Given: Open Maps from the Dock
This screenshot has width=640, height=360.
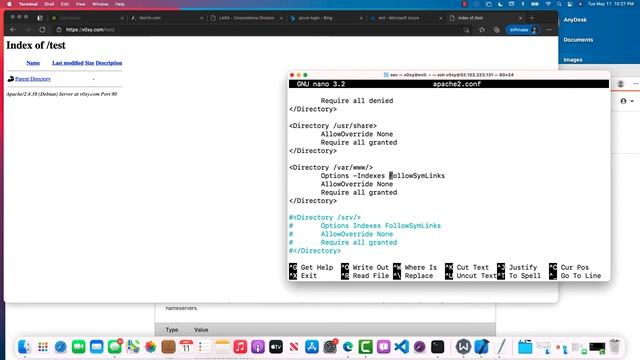Looking at the screenshot, I should click(x=133, y=347).
